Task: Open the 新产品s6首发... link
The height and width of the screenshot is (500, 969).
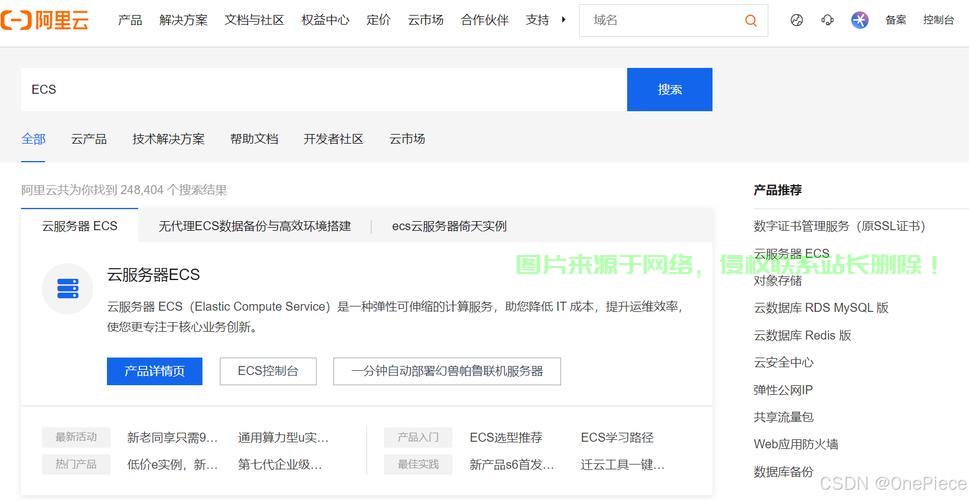Action: tap(512, 464)
